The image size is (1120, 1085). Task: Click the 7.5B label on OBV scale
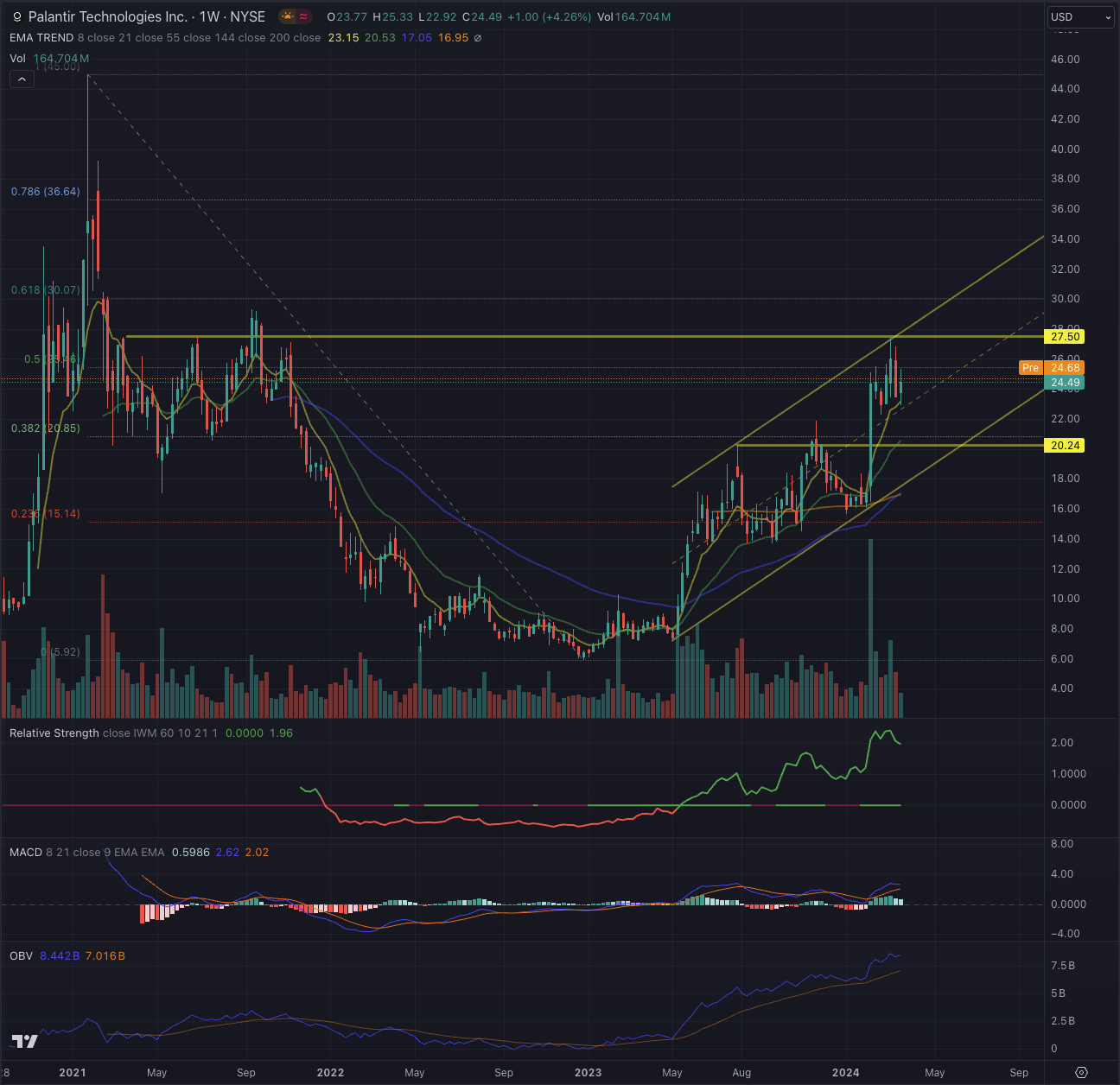click(x=1063, y=966)
